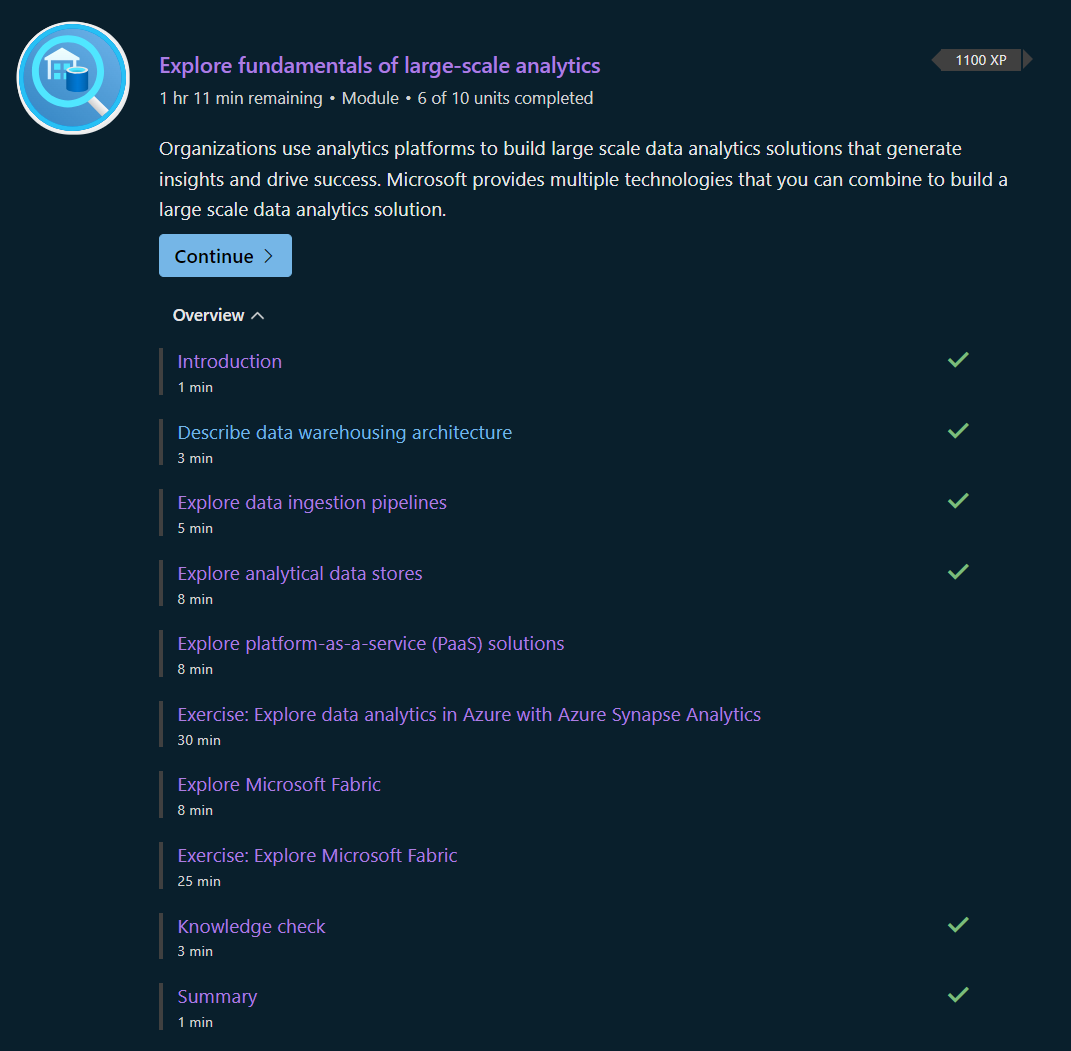The height and width of the screenshot is (1051, 1071).
Task: Open the Exercise: Explore Microsoft Fabric unit
Action: pyautogui.click(x=317, y=855)
